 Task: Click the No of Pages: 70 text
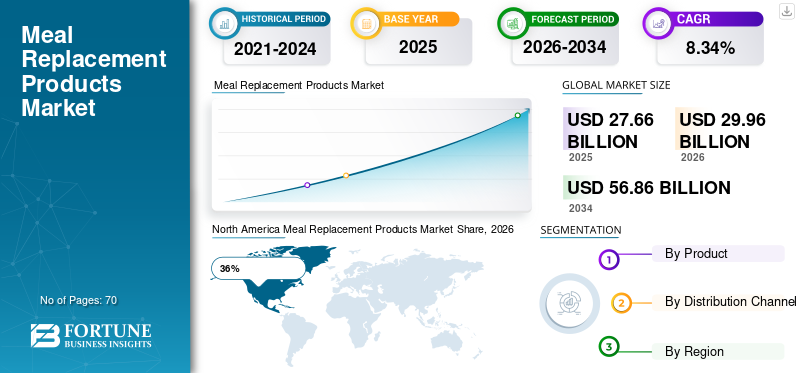click(79, 301)
